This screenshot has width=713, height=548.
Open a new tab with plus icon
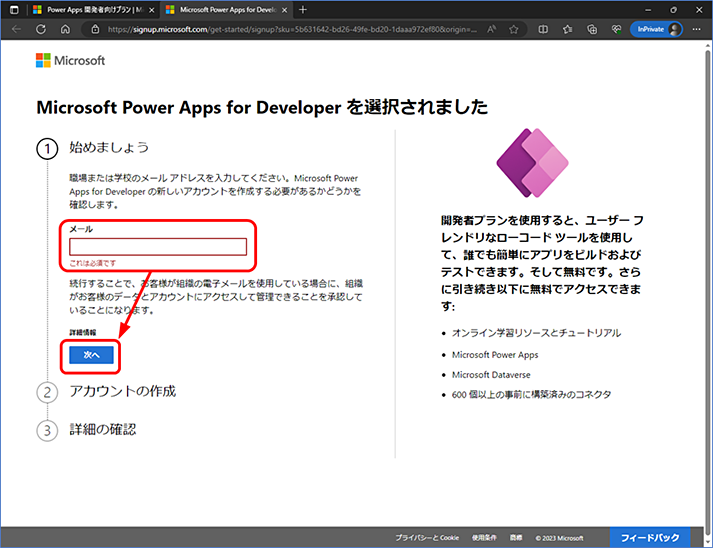303,10
